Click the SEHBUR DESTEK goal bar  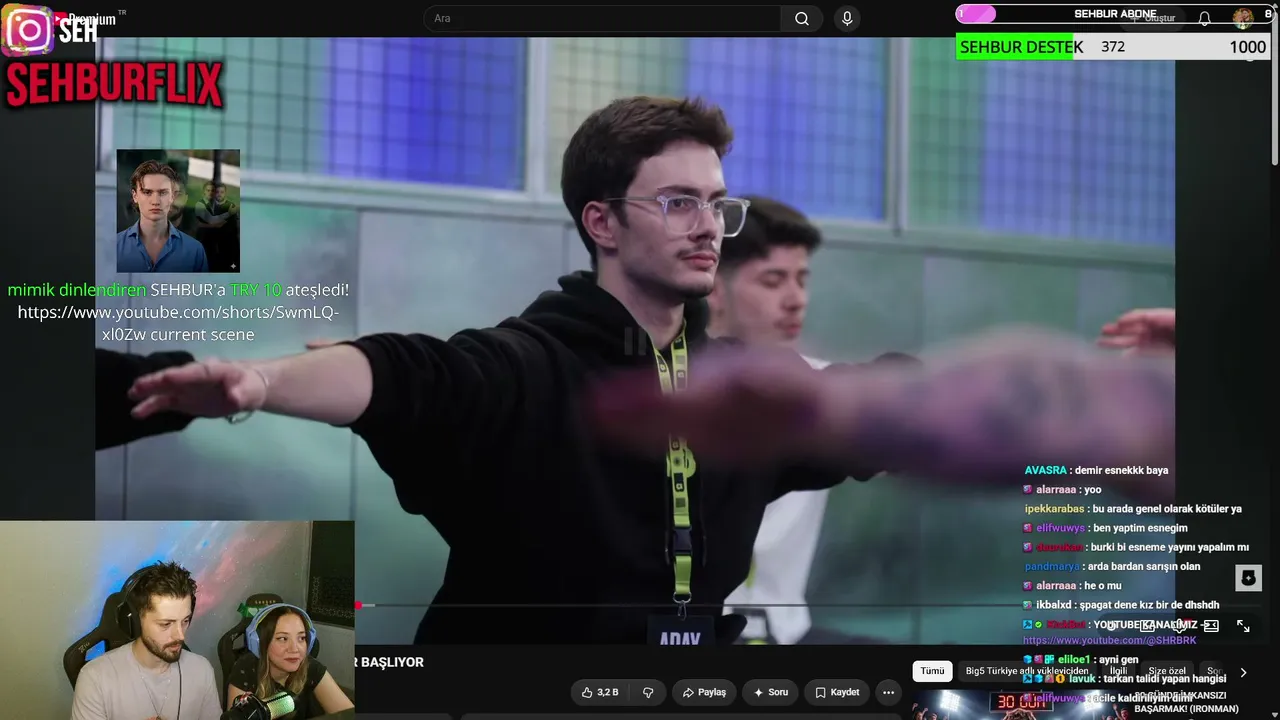point(1113,47)
